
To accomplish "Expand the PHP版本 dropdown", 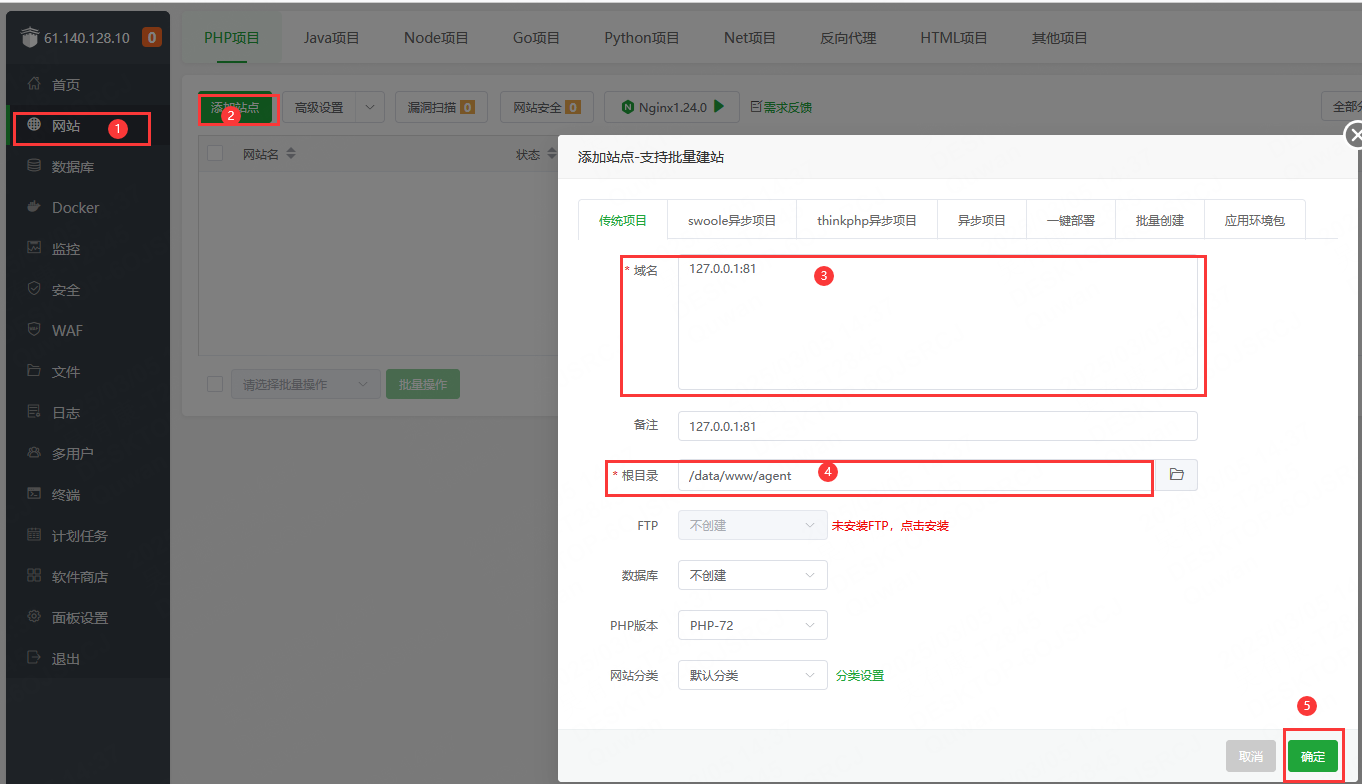I will [752, 625].
